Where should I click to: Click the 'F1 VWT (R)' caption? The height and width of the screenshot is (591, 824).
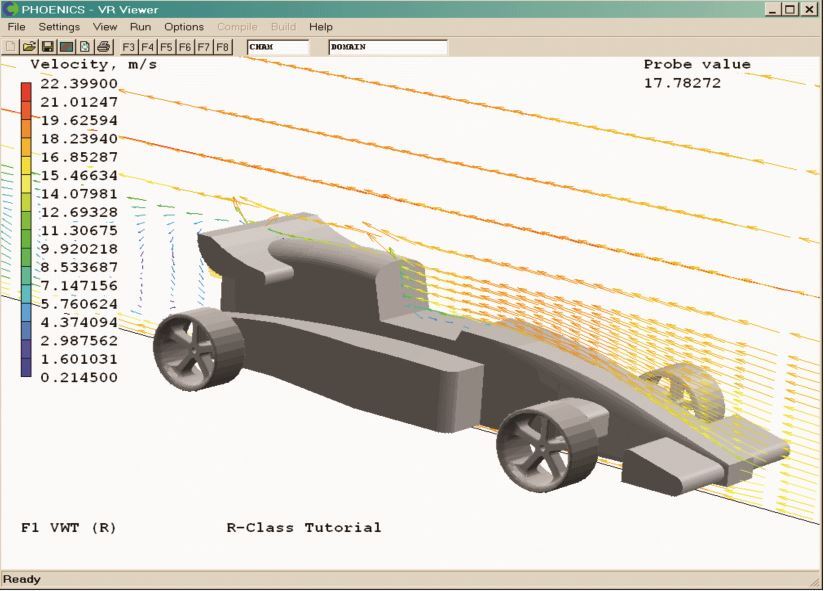[x=68, y=527]
